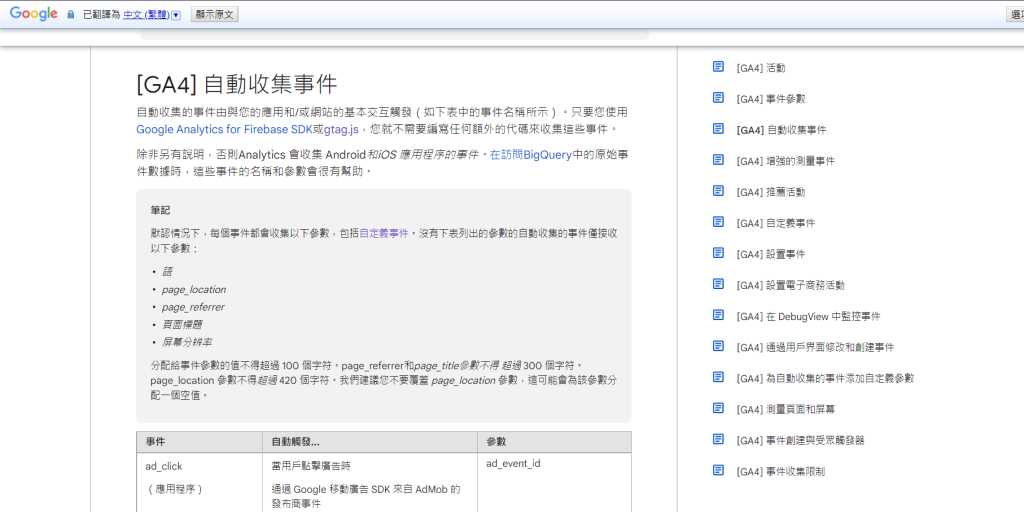The width and height of the screenshot is (1024, 512).
Task: Open [GA4] 為自動收集的事件添加自定義參數 link
Action: tap(825, 378)
